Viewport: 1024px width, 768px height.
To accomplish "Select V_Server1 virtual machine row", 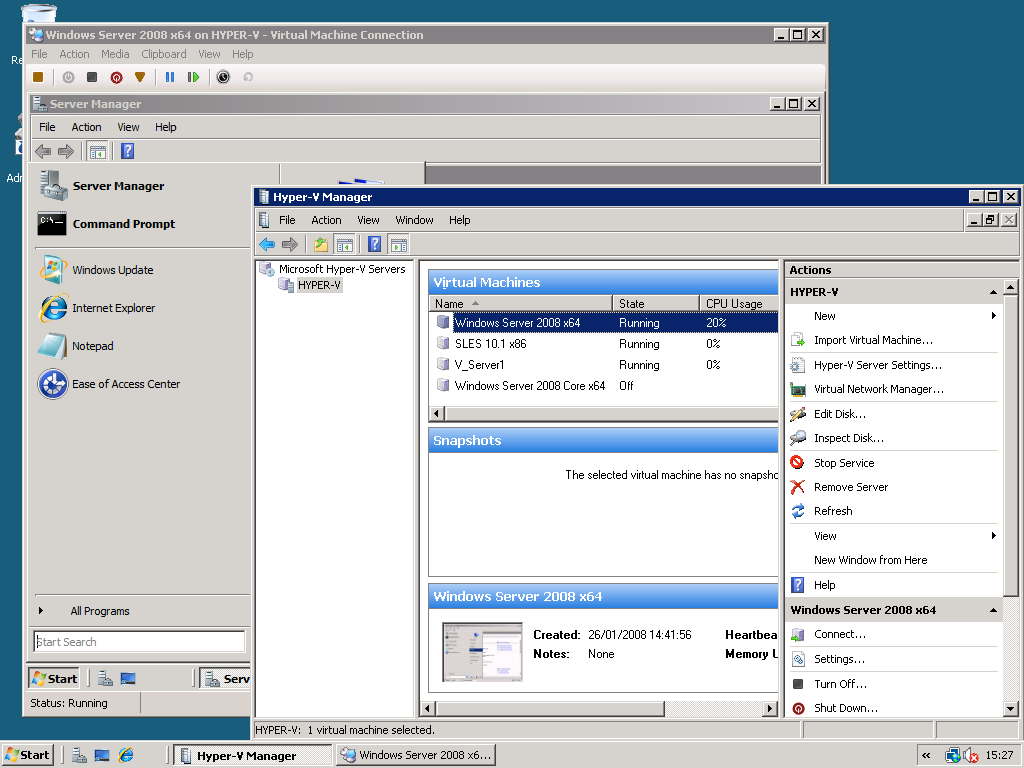I will (603, 364).
